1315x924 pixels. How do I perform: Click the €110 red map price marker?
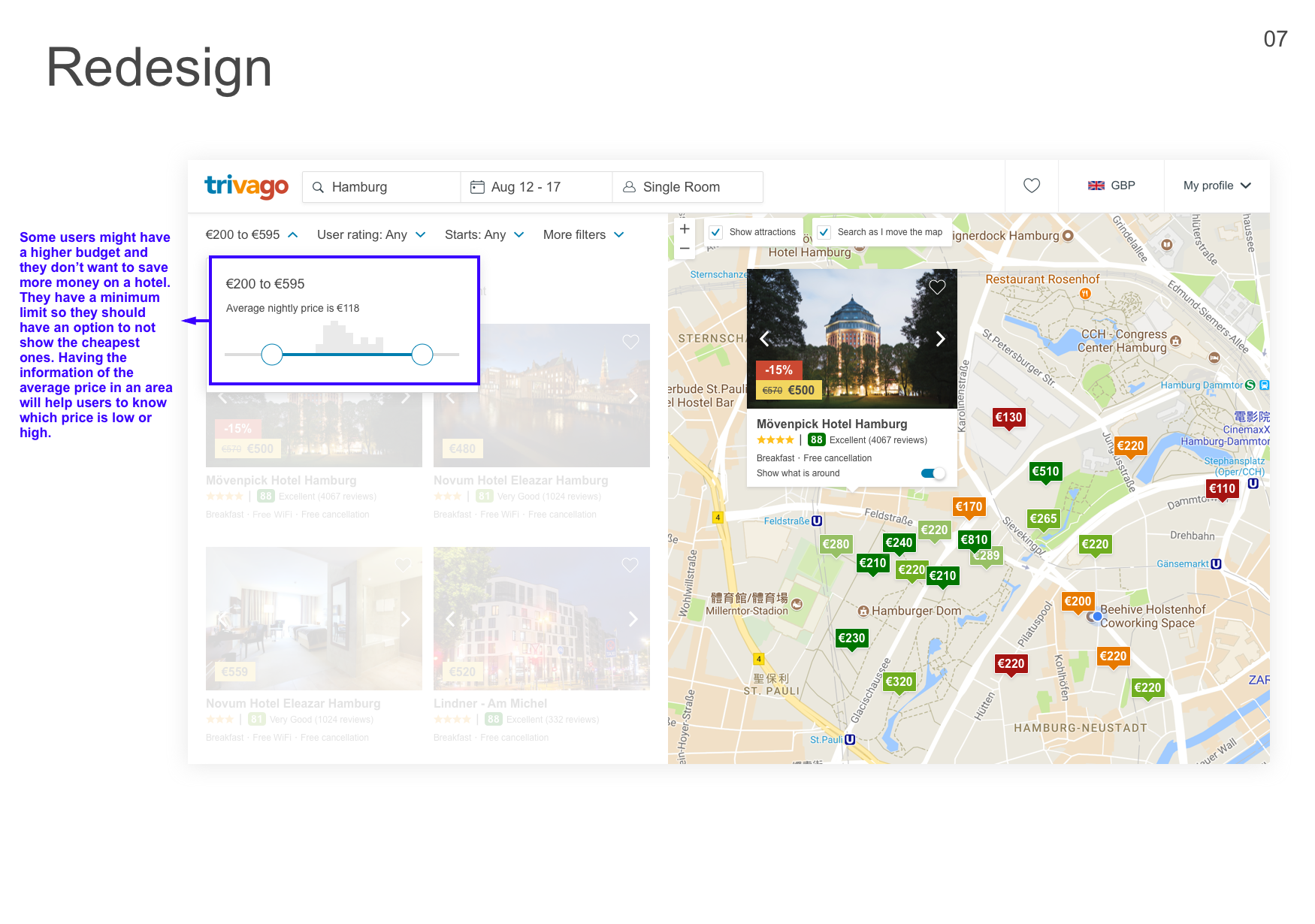[1222, 491]
